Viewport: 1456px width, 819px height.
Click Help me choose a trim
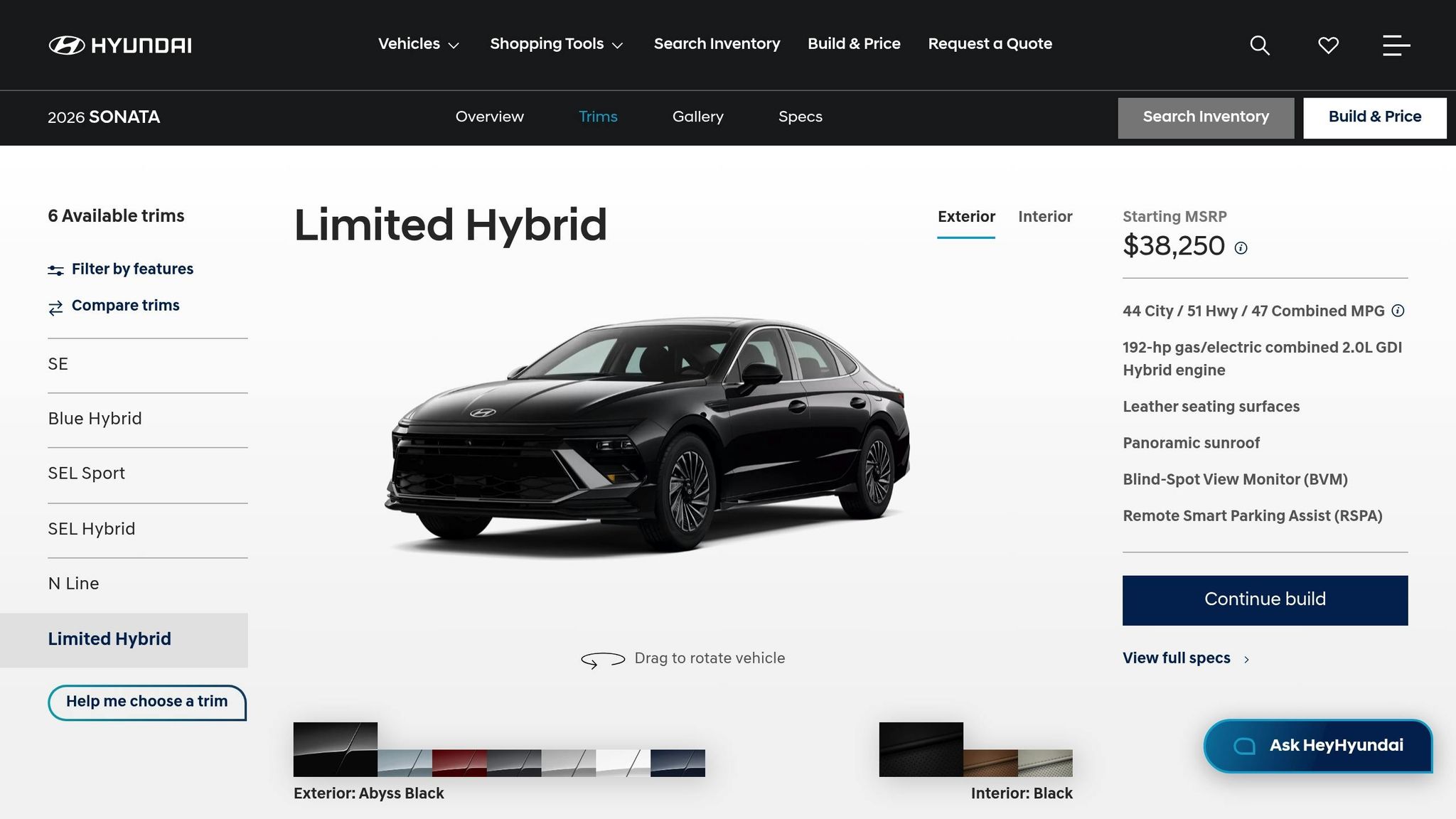point(147,702)
